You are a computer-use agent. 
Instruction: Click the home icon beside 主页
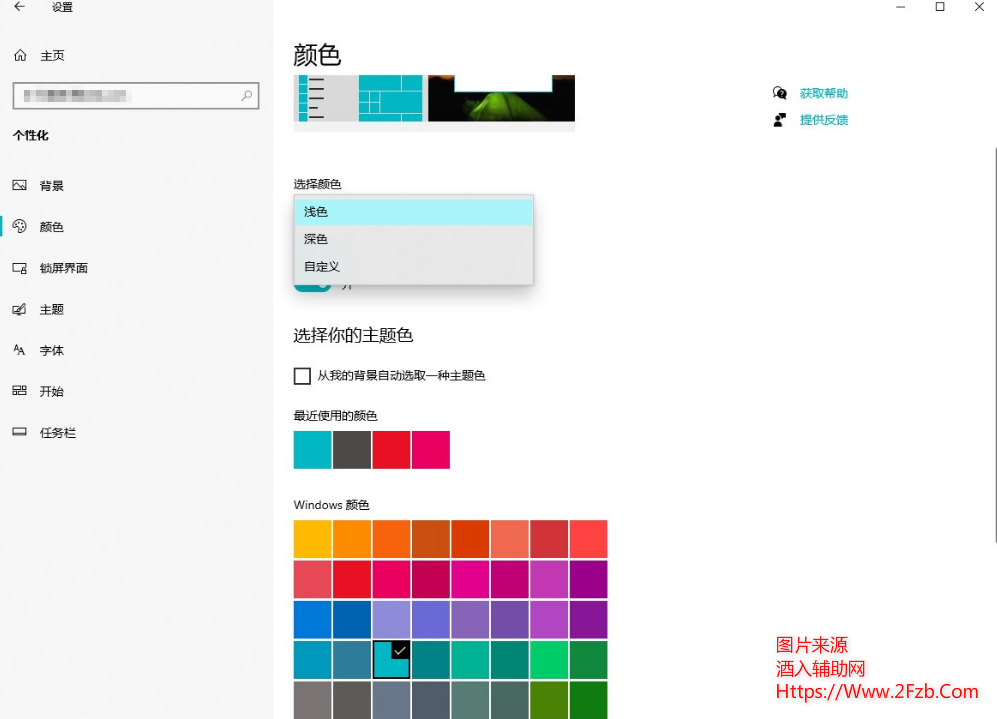tap(20, 55)
